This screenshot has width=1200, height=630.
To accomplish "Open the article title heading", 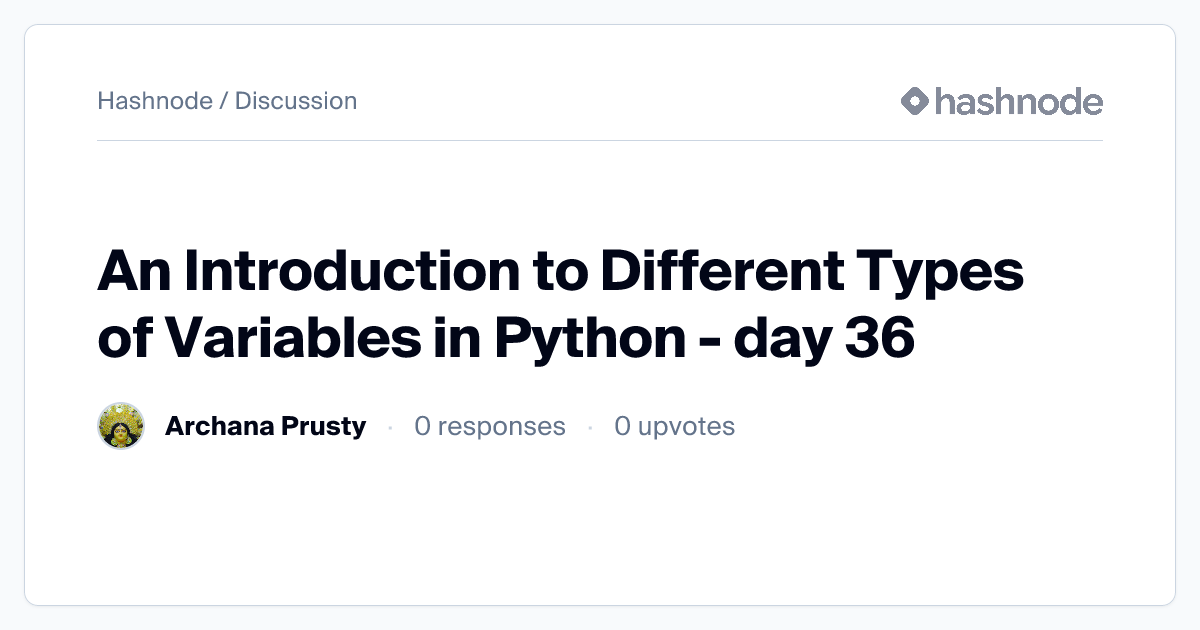I will [560, 305].
